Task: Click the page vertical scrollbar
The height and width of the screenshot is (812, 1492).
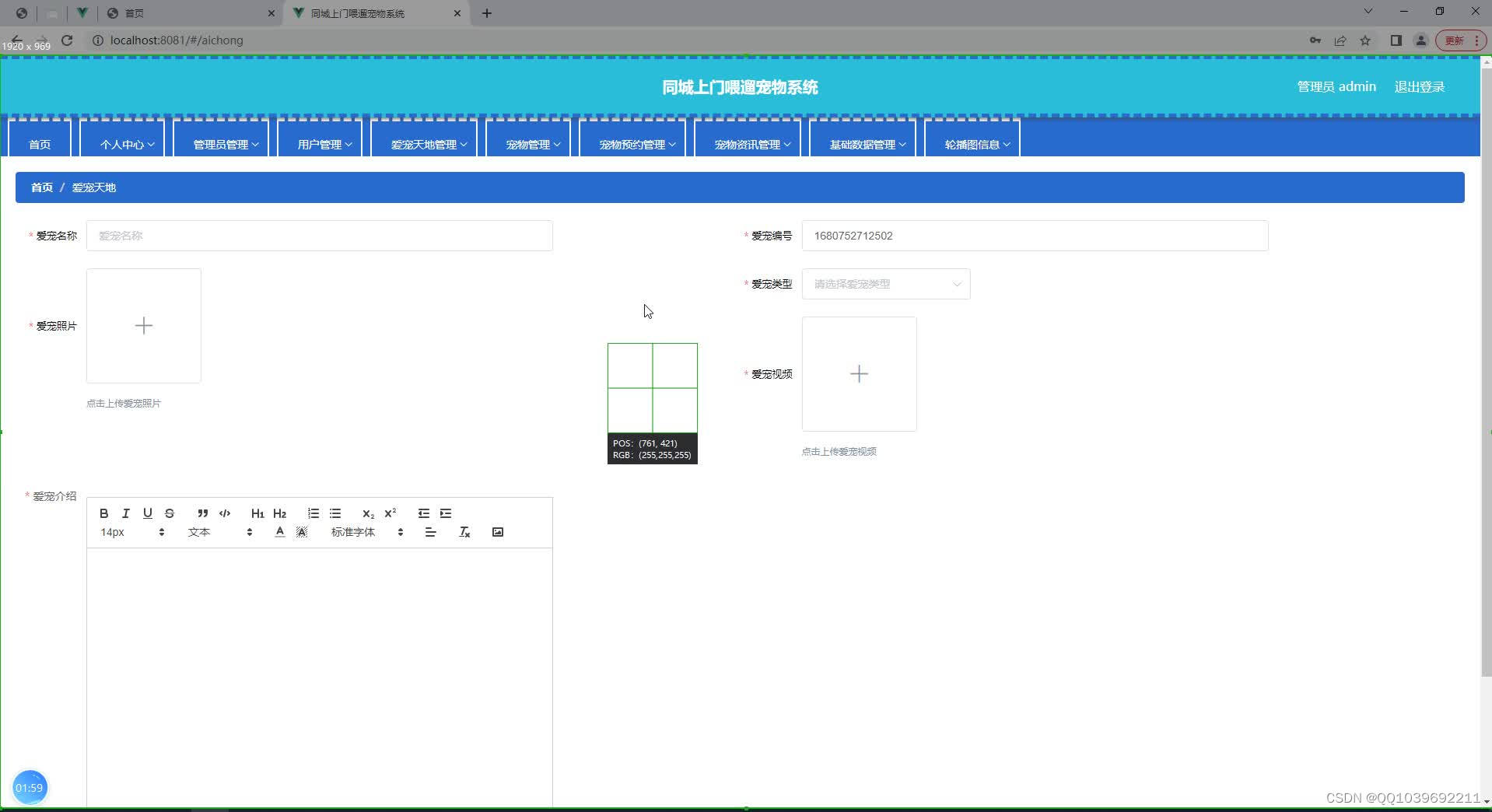Action: click(1486, 373)
